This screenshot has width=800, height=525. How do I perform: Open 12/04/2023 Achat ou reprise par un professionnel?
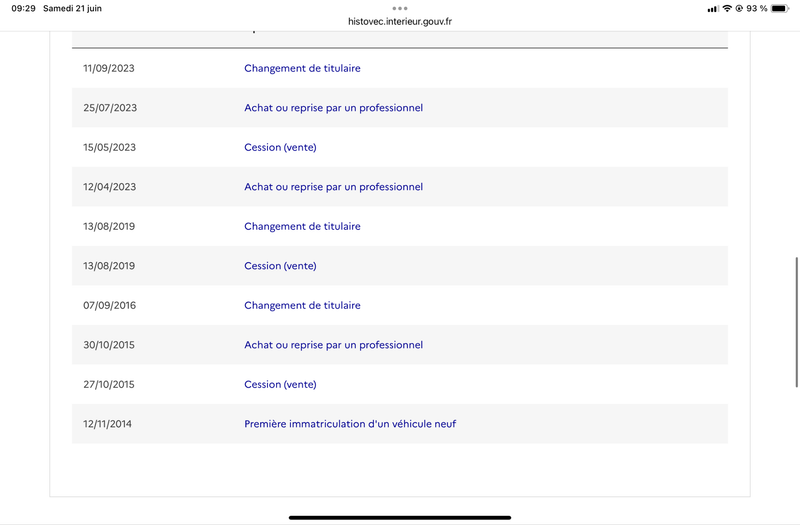point(333,187)
